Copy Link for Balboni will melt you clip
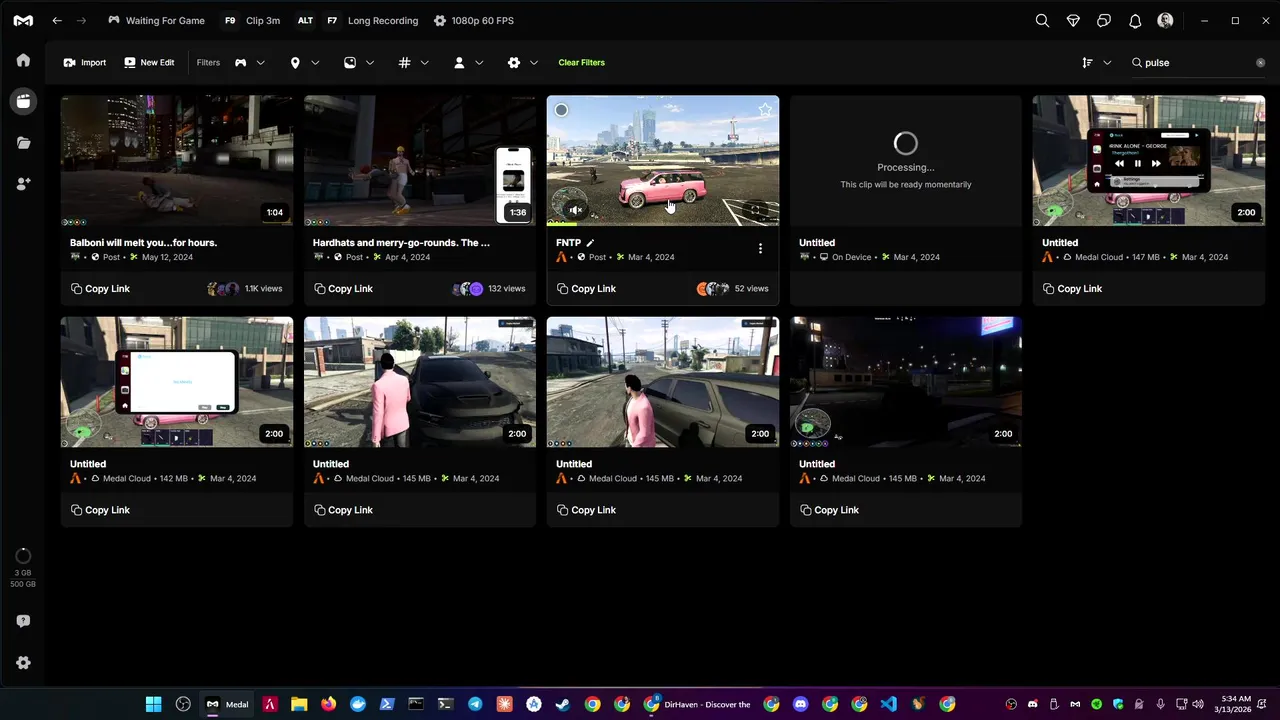Viewport: 1280px width, 720px height. pos(100,289)
